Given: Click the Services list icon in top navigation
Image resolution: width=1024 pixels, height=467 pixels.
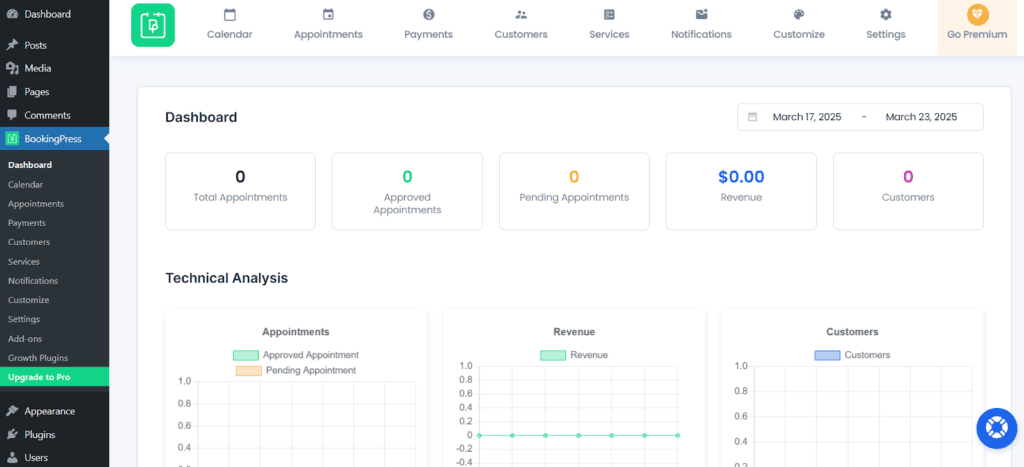Looking at the screenshot, I should (609, 14).
